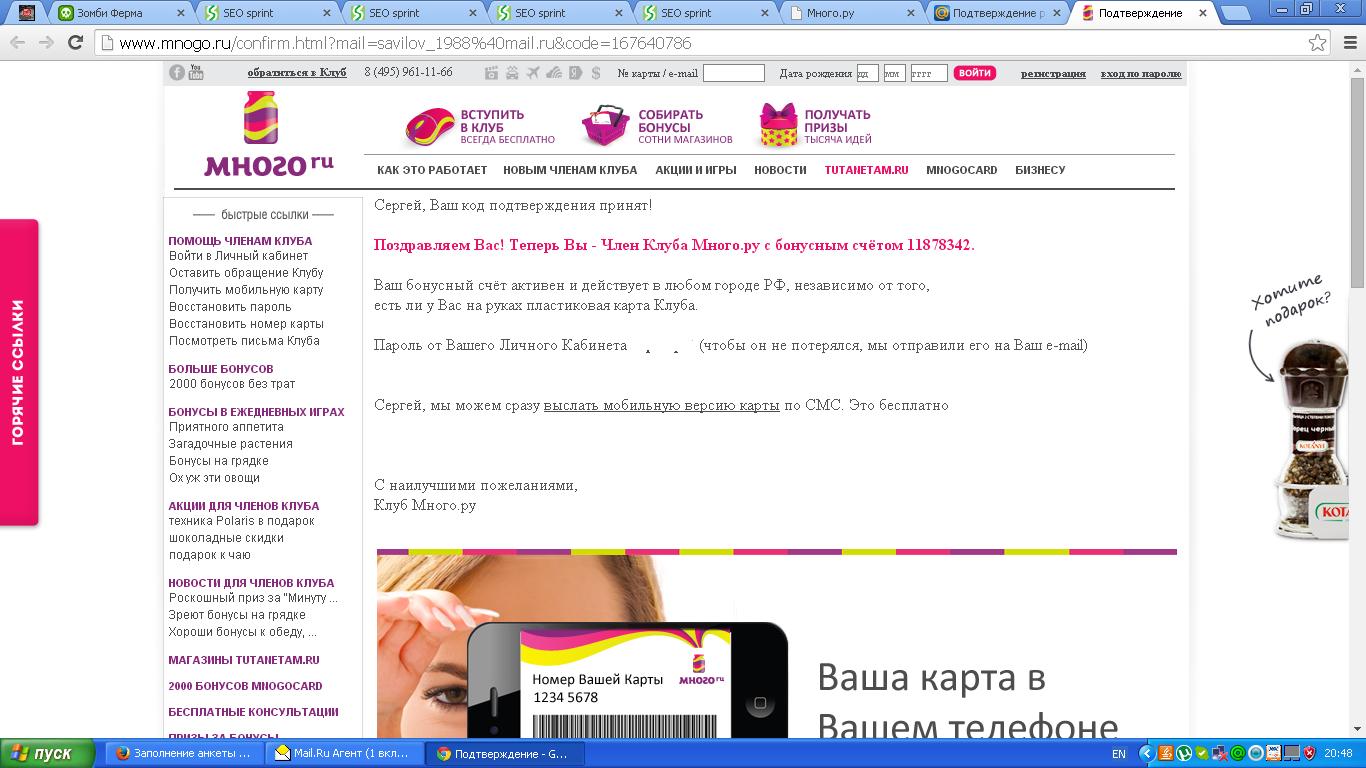The height and width of the screenshot is (768, 1366).
Task: Open the 'Приятного аппетита' game link
Action: (x=226, y=427)
